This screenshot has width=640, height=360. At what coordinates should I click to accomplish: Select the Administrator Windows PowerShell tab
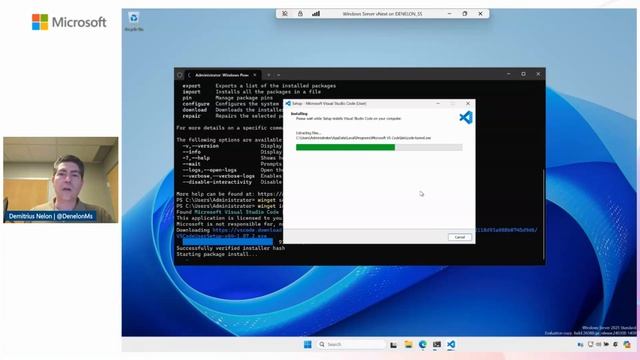pyautogui.click(x=221, y=75)
